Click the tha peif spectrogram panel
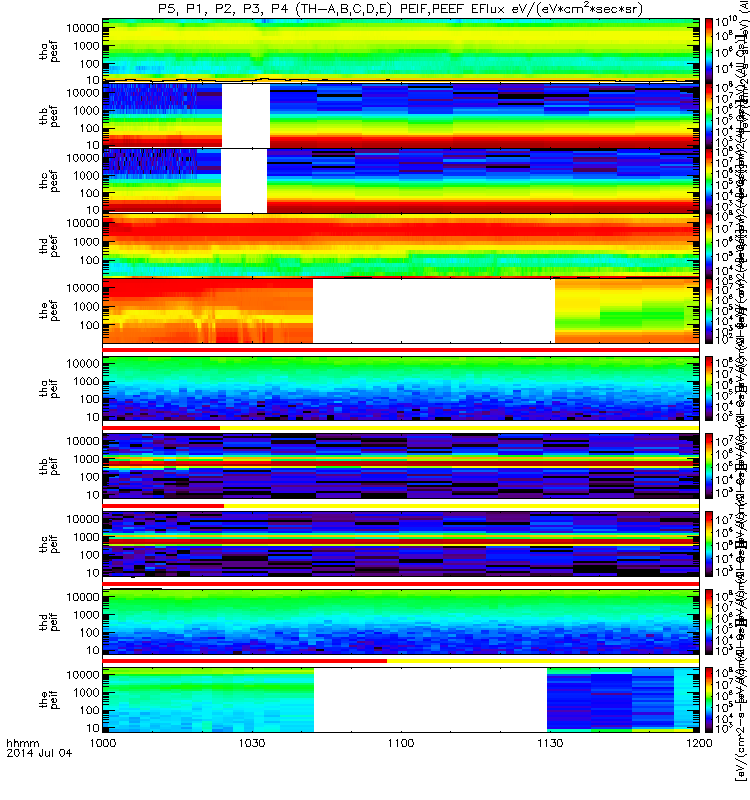Screen dimensions: 750x800 (x=401, y=388)
